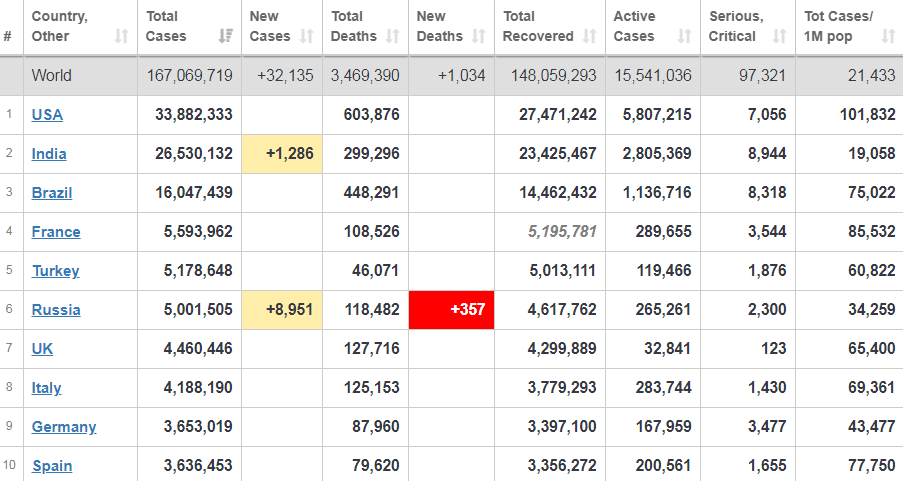Select Brazil total cases '16,047,439'
903x481 pixels.
[194, 192]
